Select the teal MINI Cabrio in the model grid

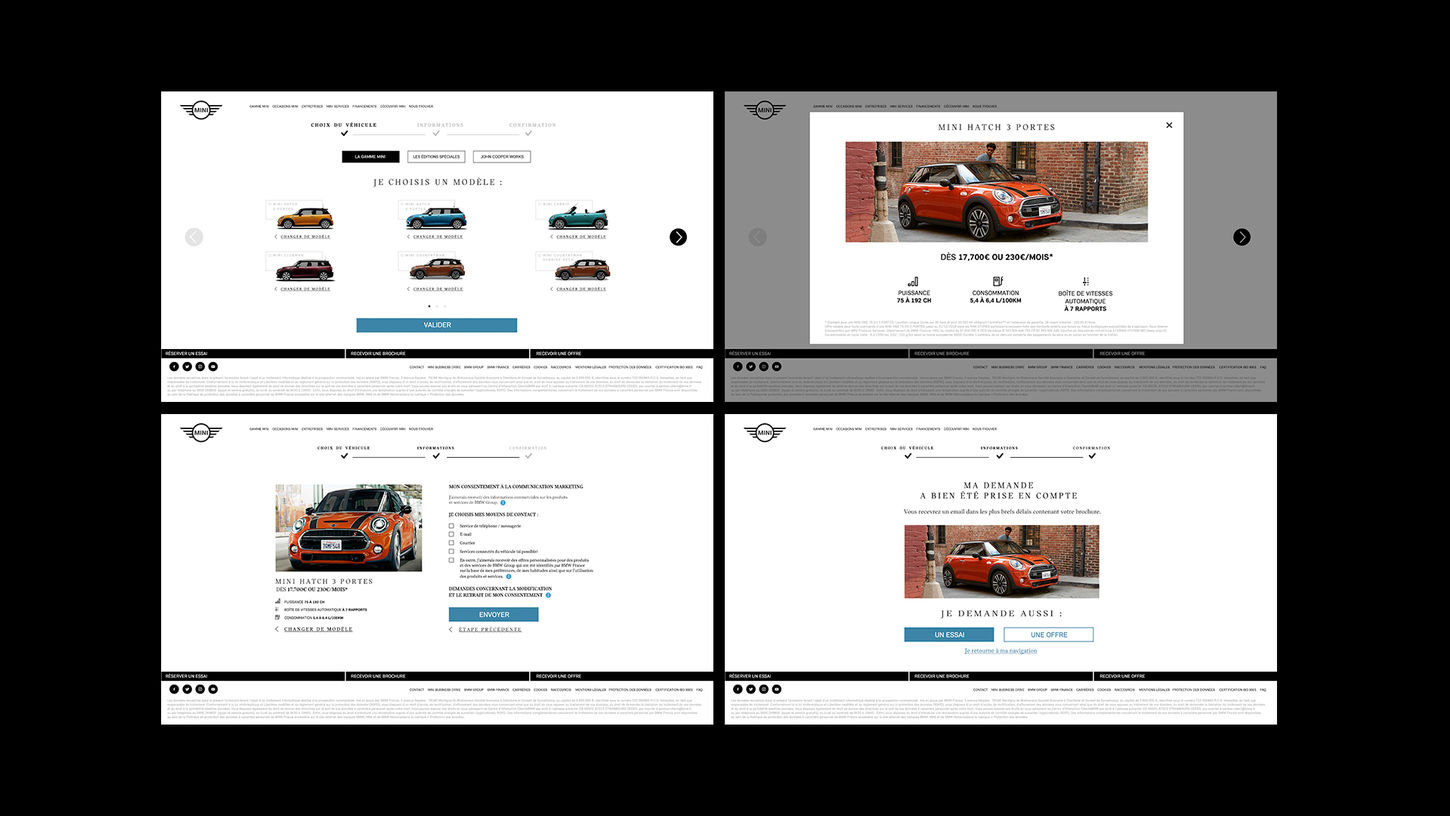(578, 218)
